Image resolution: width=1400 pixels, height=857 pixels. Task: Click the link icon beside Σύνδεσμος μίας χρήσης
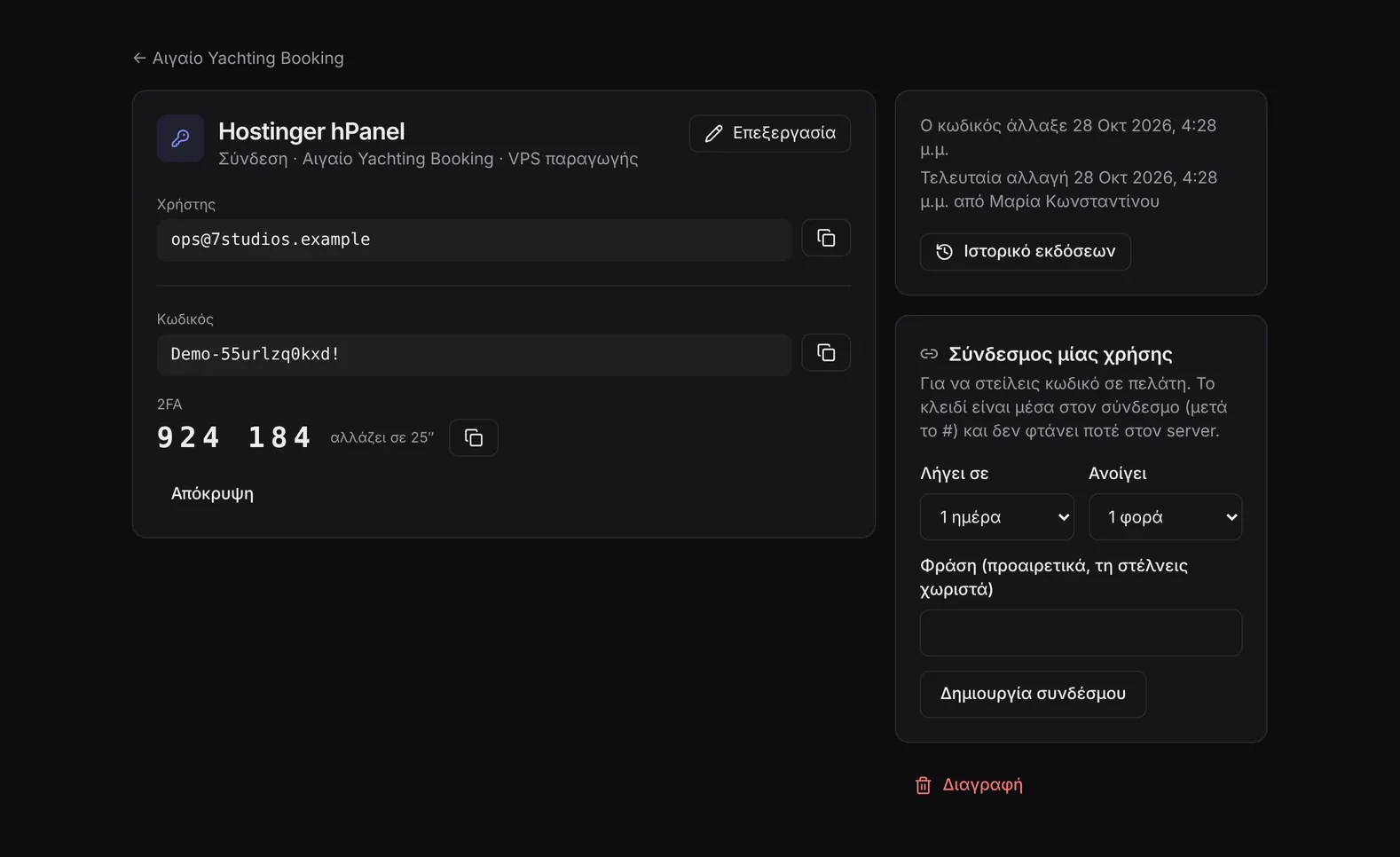coord(929,354)
